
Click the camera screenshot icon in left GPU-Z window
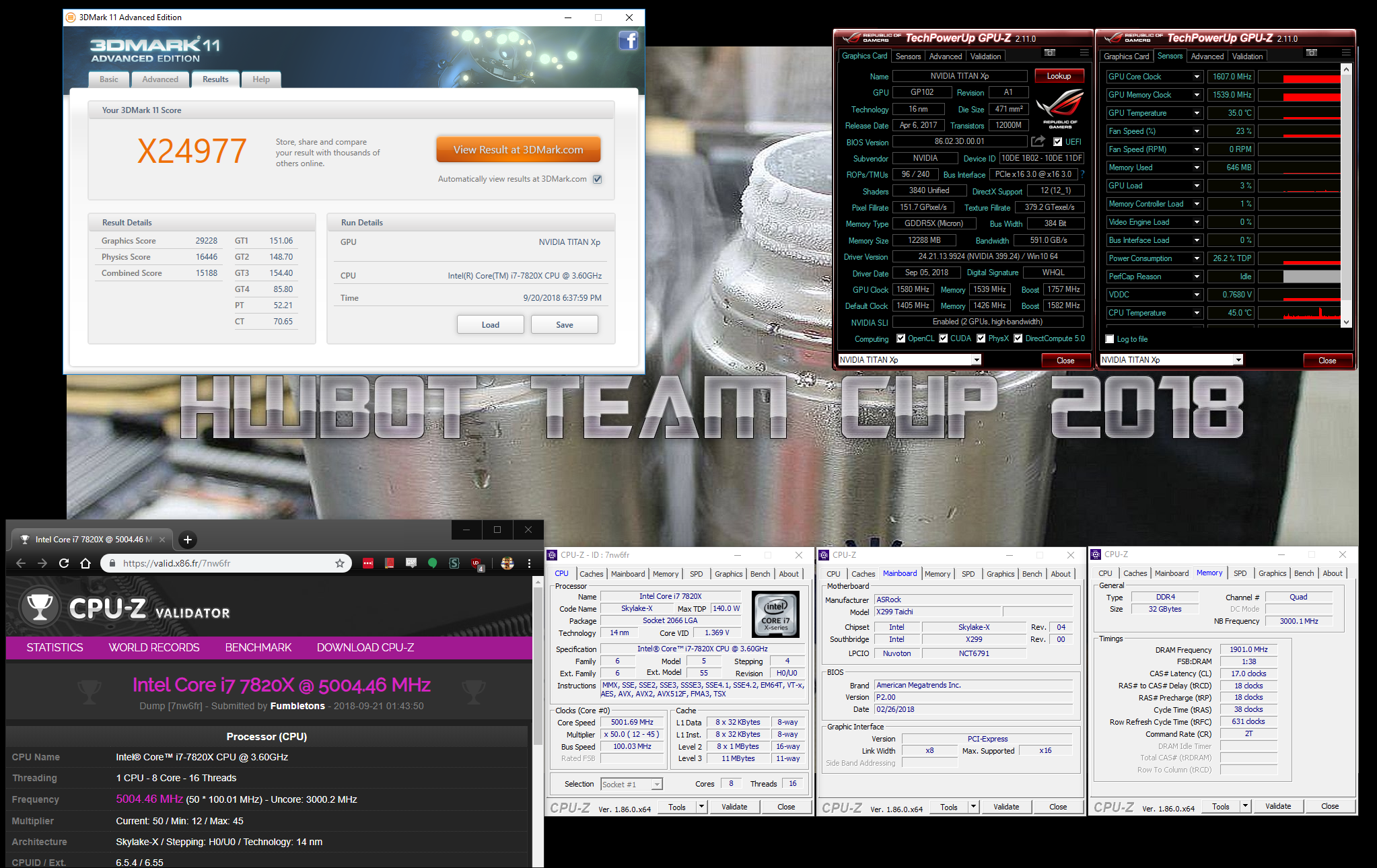[1049, 52]
